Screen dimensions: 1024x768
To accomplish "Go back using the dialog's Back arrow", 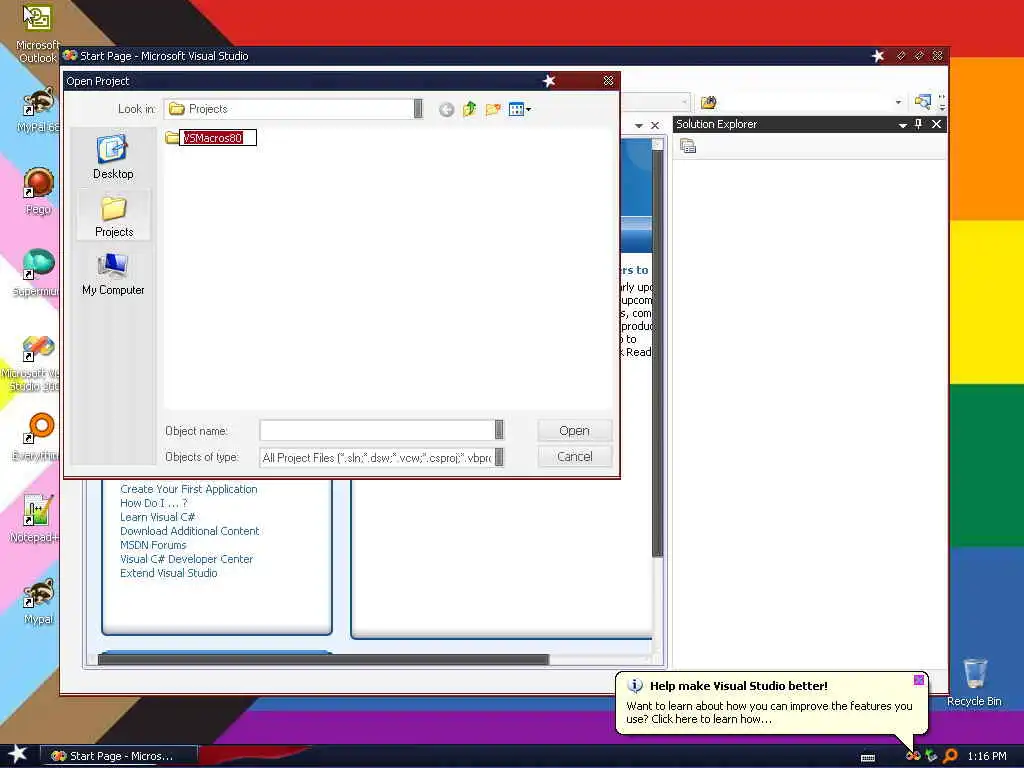I will (446, 110).
